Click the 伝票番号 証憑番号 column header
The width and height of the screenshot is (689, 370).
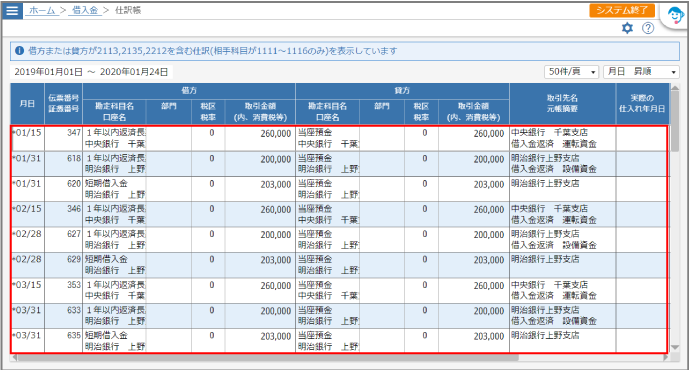pos(63,104)
